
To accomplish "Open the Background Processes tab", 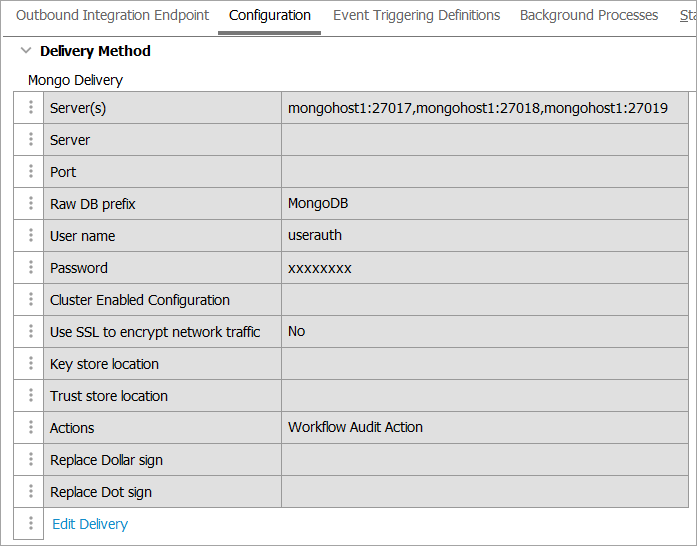I will pos(589,16).
